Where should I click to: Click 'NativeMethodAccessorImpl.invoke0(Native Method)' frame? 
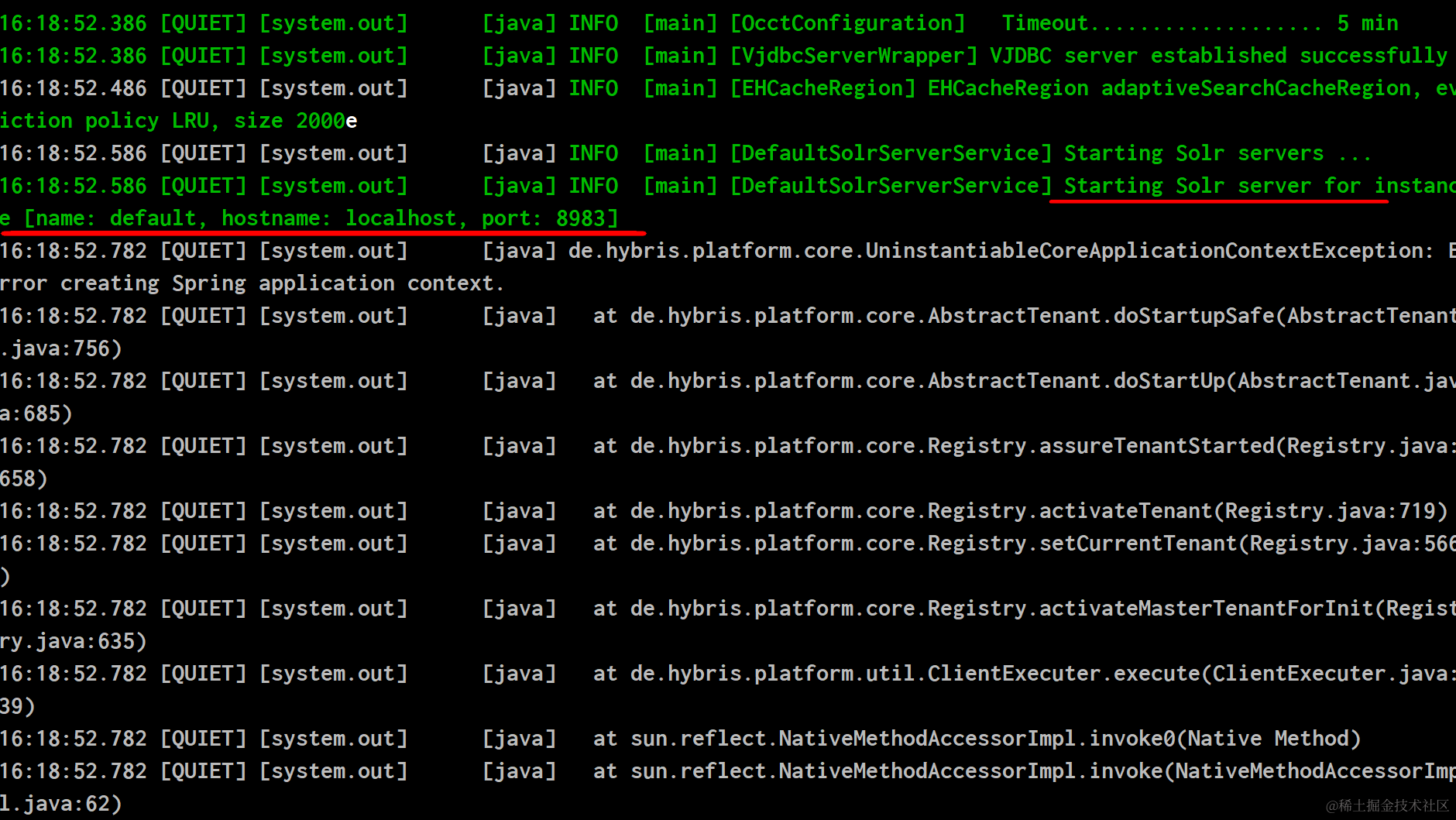[1070, 739]
